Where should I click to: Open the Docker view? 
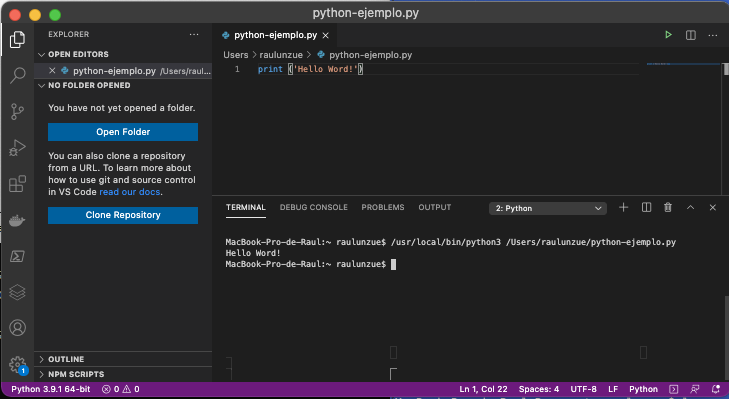point(17,220)
